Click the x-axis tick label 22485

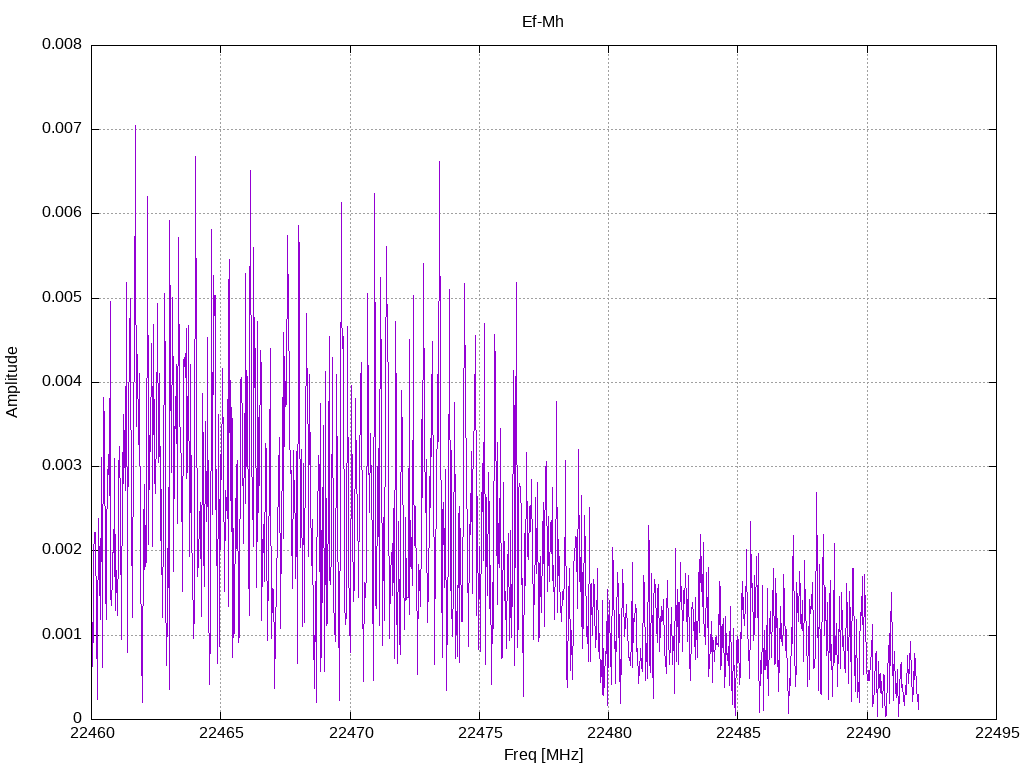click(738, 733)
